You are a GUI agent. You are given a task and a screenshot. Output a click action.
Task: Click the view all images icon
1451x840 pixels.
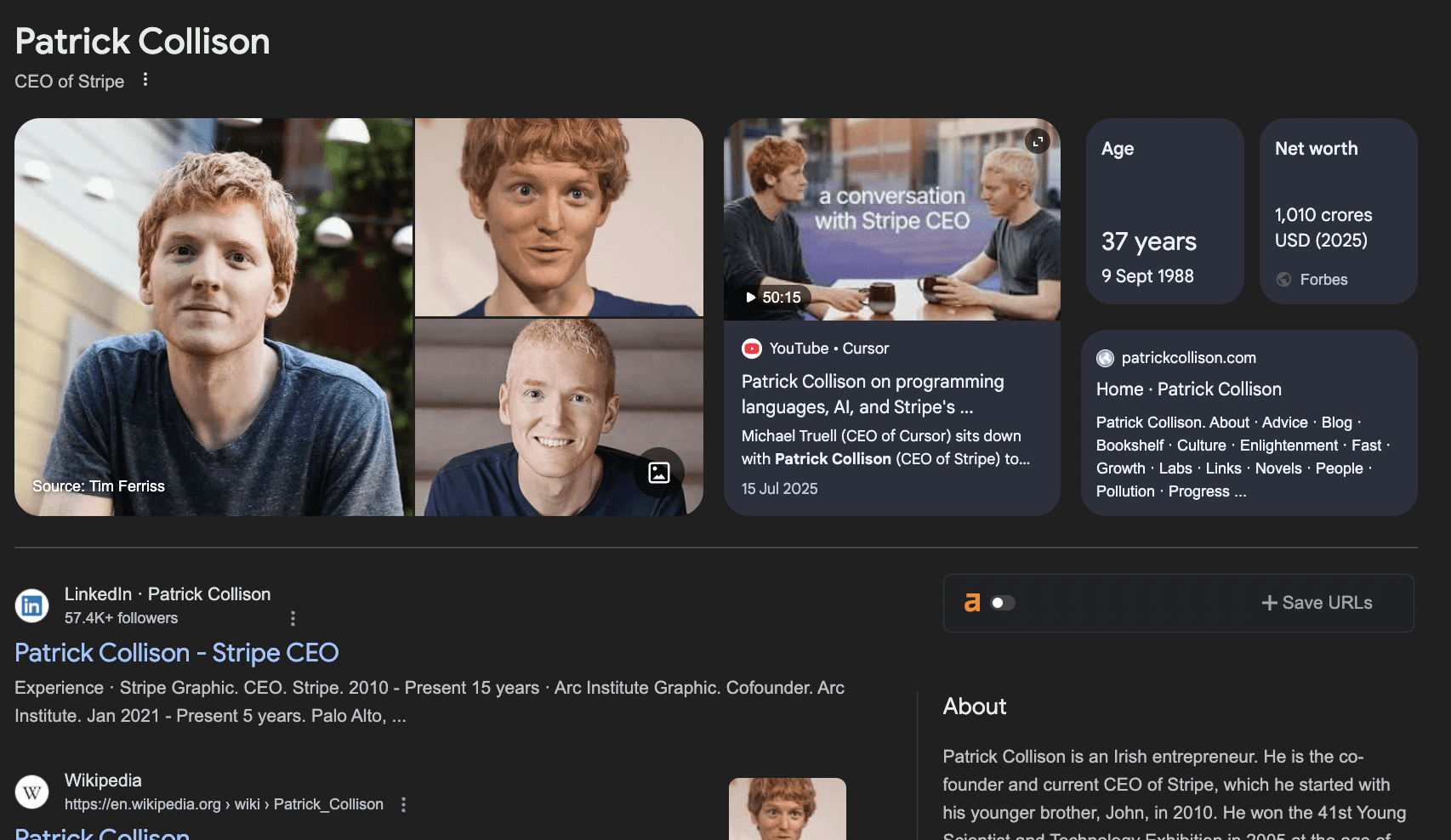[x=659, y=473]
